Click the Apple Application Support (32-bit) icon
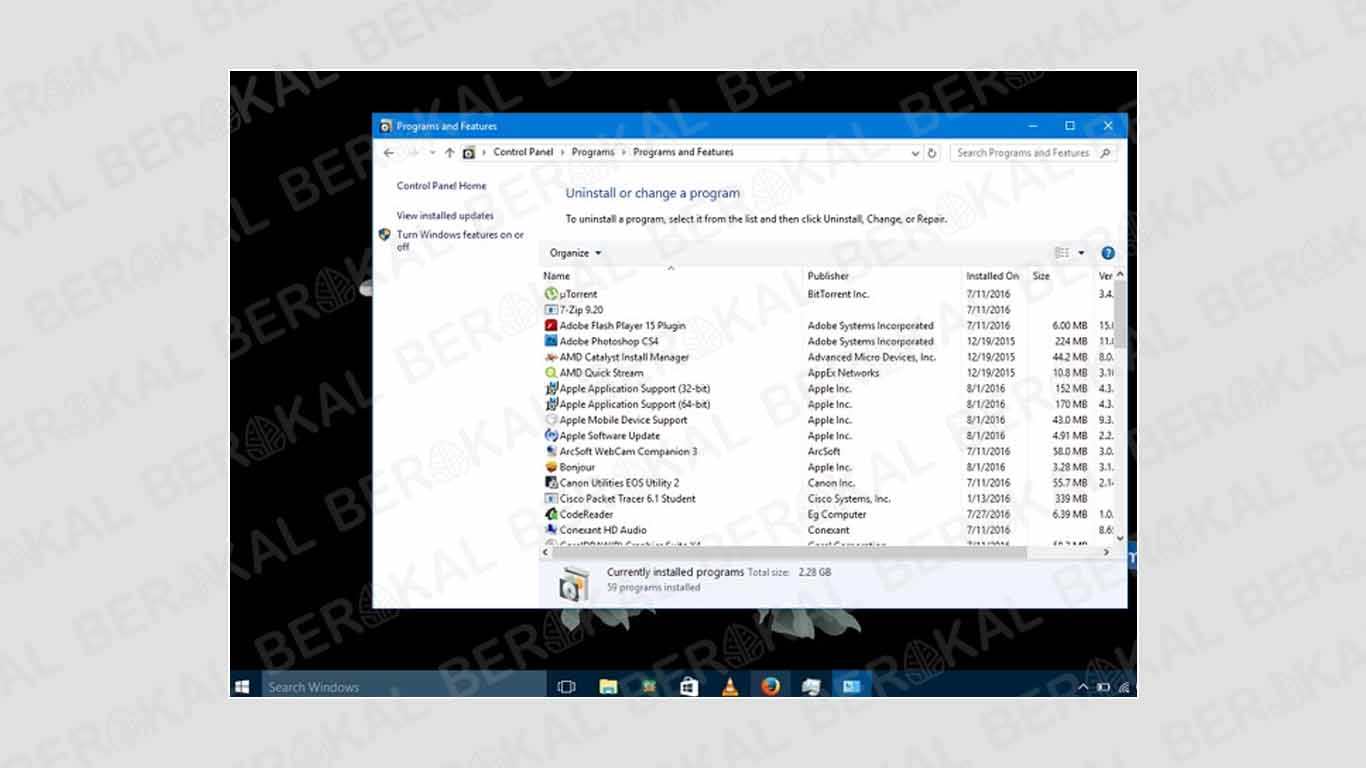The image size is (1366, 768). [x=551, y=389]
